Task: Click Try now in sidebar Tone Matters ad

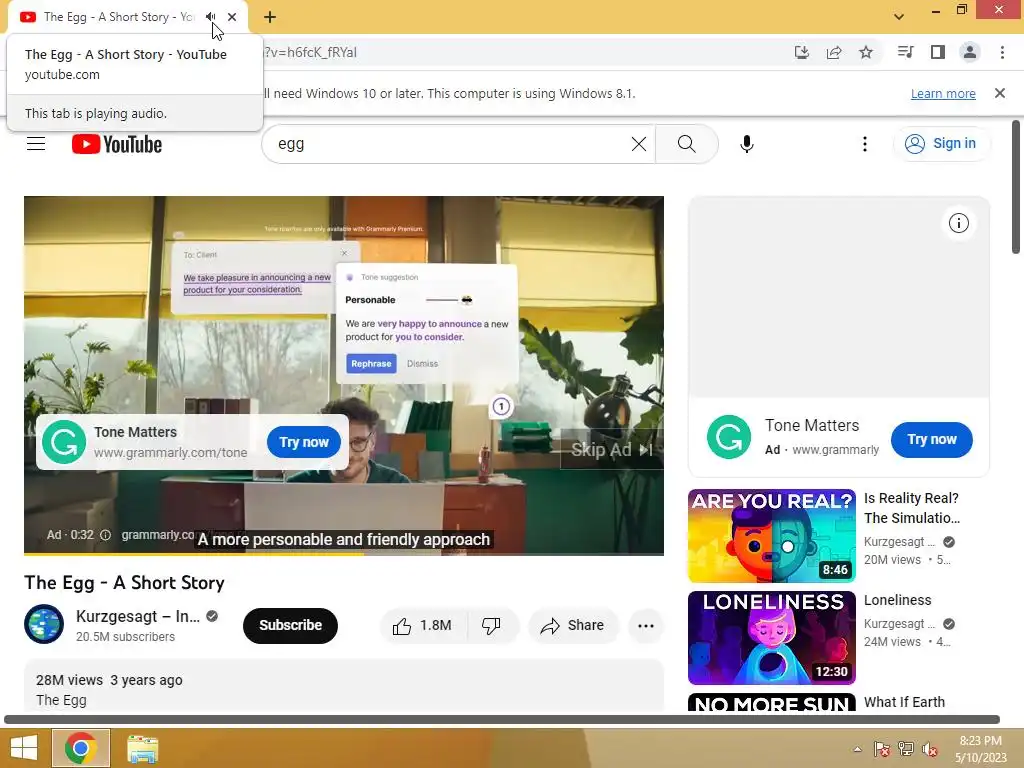Action: (x=932, y=440)
